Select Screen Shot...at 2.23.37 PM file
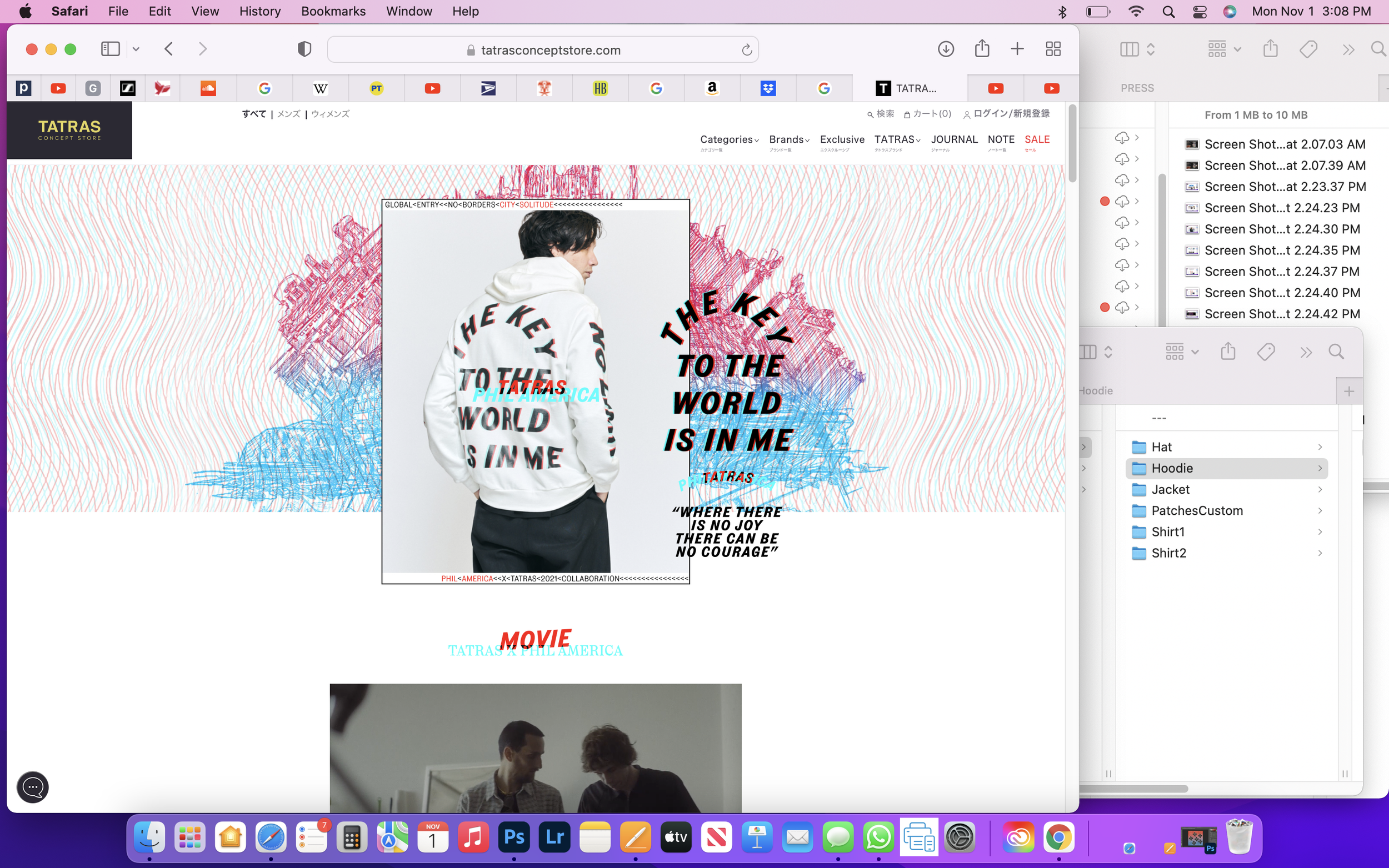The width and height of the screenshot is (1389, 868). (1276, 187)
